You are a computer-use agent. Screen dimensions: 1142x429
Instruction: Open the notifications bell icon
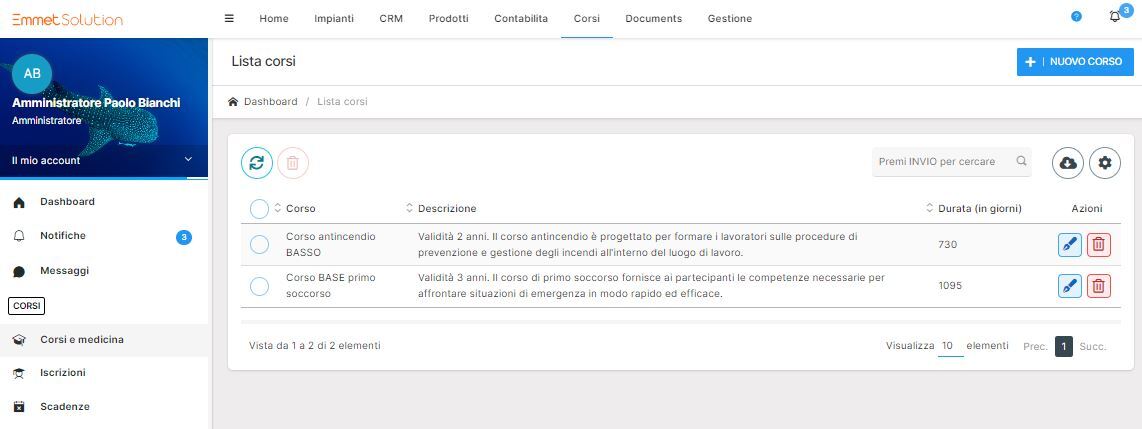1115,18
